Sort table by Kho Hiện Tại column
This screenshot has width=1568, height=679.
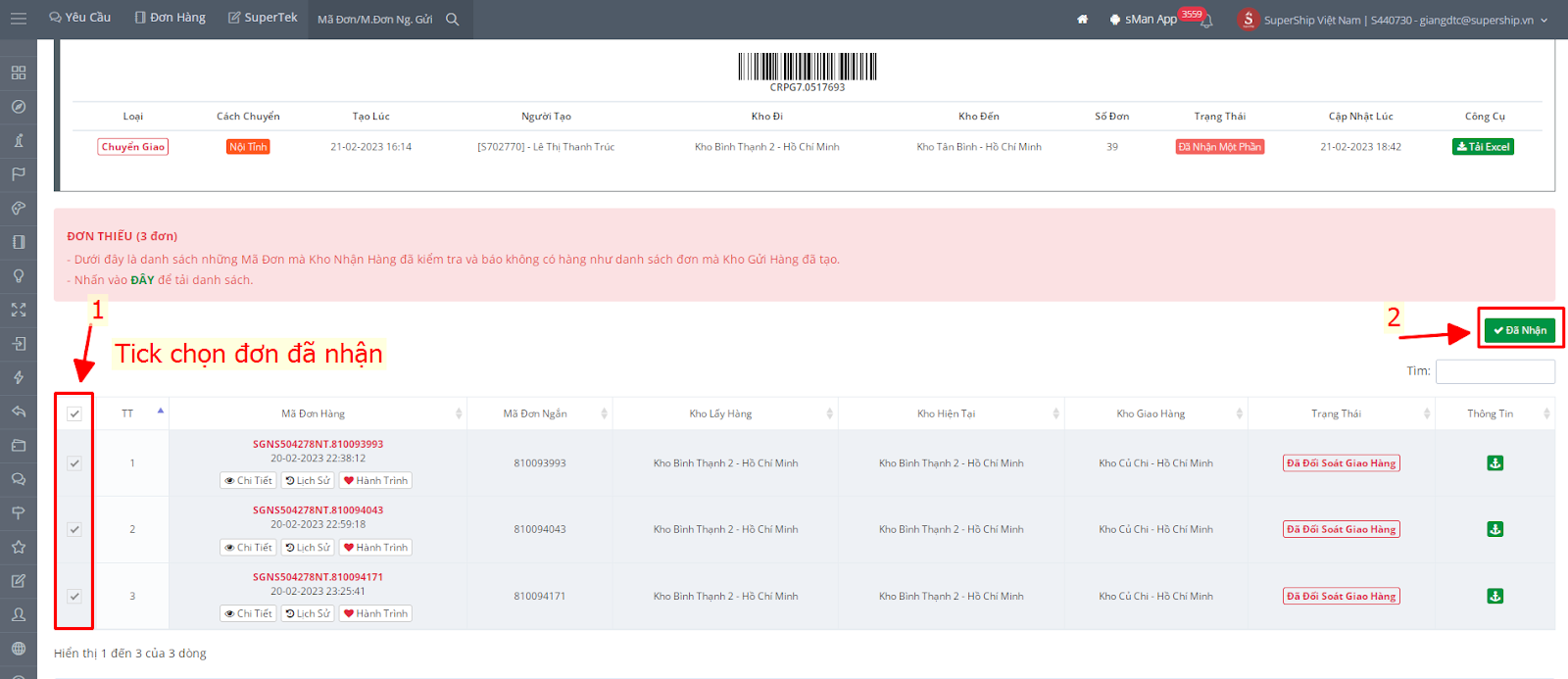click(951, 413)
